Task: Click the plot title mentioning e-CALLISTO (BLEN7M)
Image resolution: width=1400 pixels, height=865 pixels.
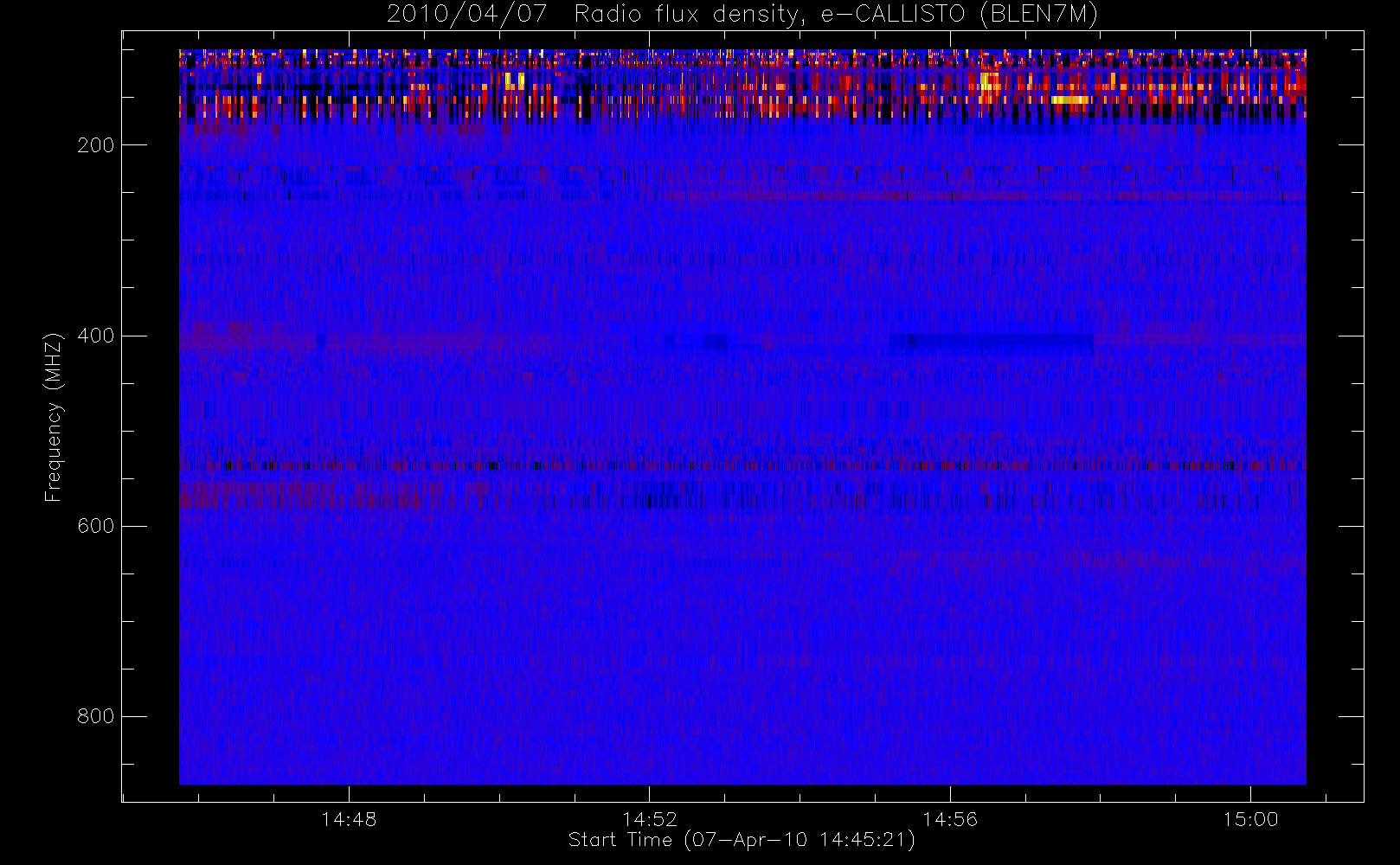Action: tap(742, 14)
